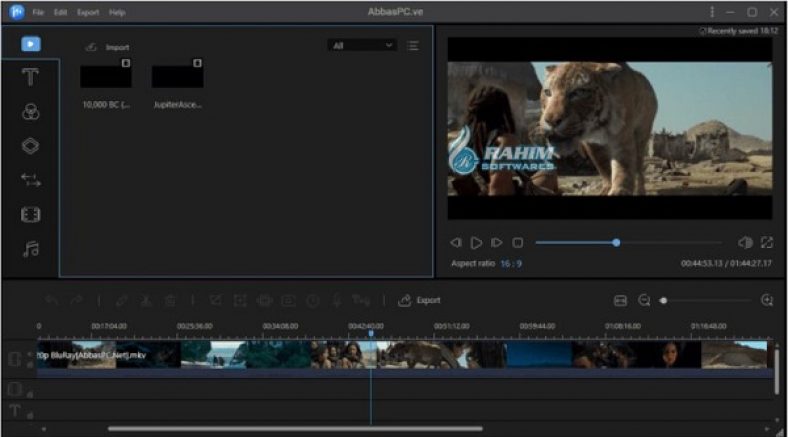
Task: Open the Elements film-strip panel
Action: pyautogui.click(x=31, y=215)
